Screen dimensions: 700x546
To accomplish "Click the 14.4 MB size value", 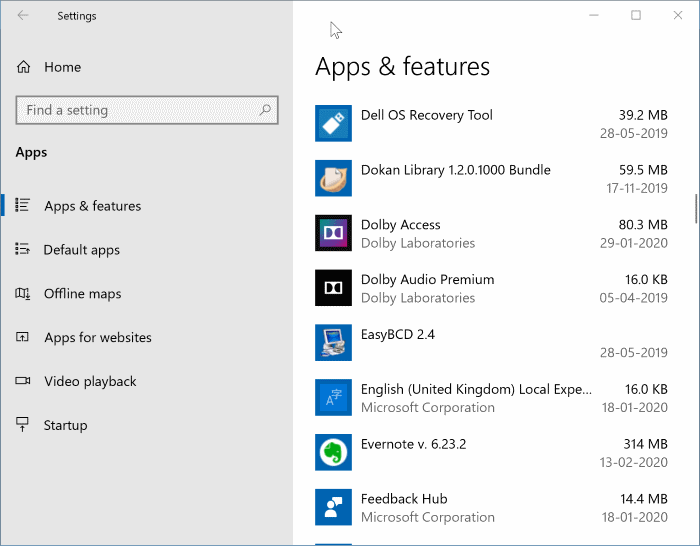I will click(x=643, y=499).
